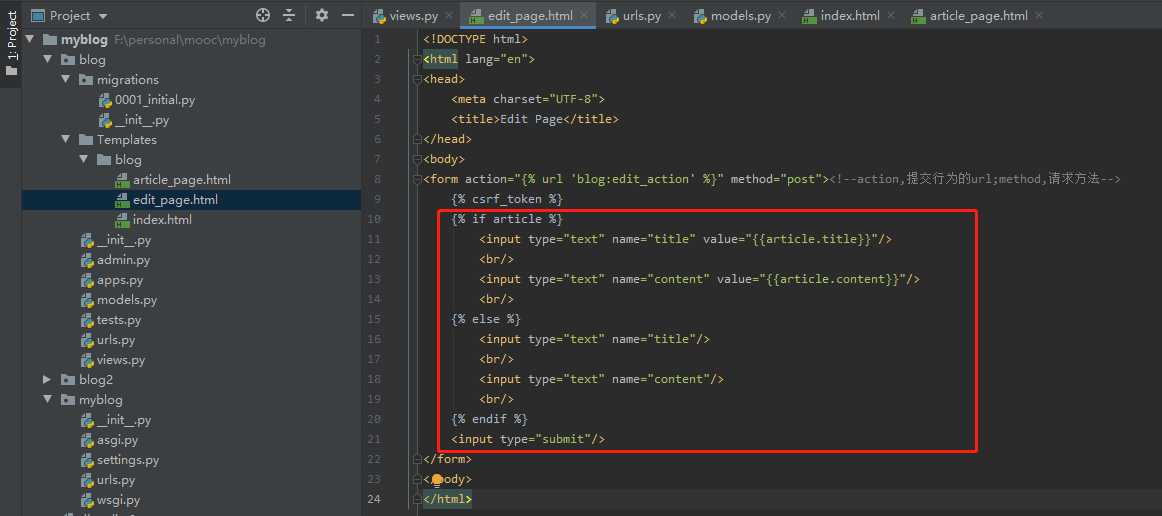Collapse the blog folder arrow
1162x516 pixels.
click(x=47, y=59)
